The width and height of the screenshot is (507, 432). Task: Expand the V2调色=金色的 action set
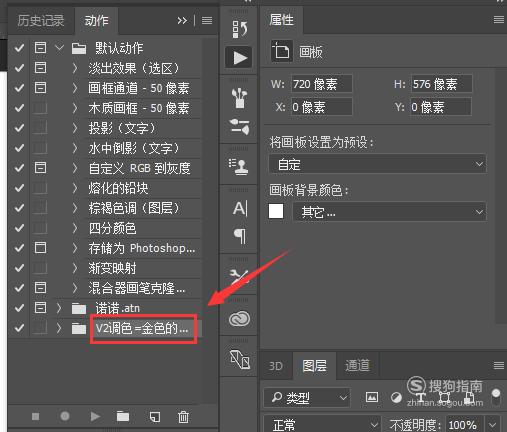coord(59,328)
